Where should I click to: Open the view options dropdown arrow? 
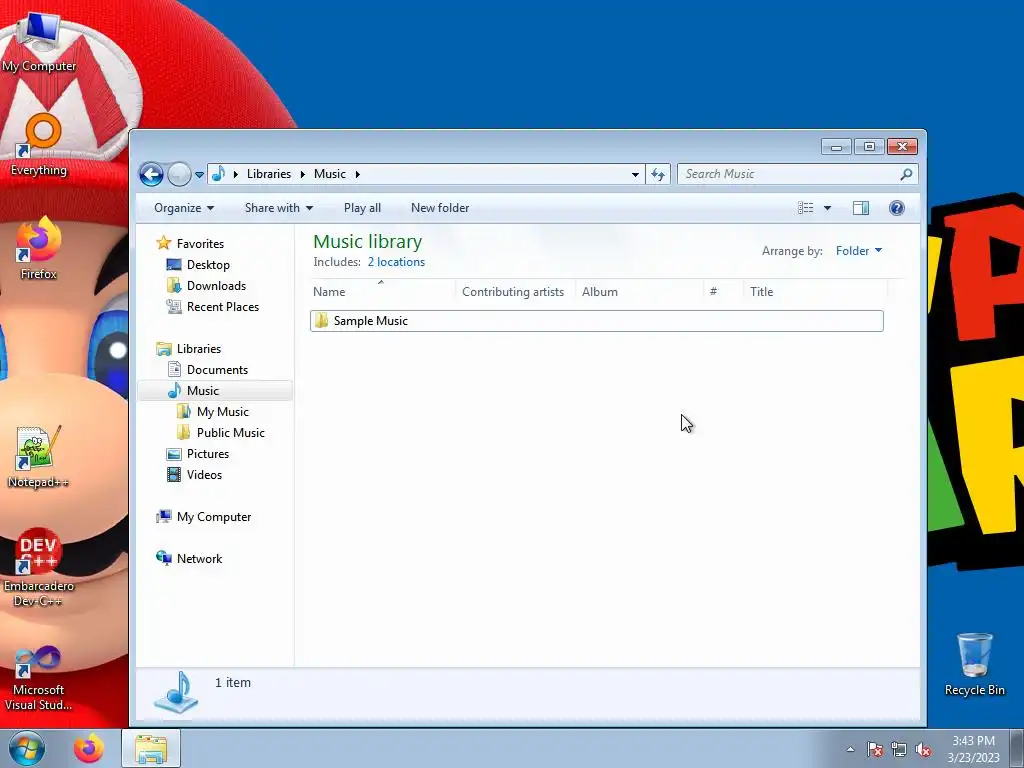tap(827, 208)
